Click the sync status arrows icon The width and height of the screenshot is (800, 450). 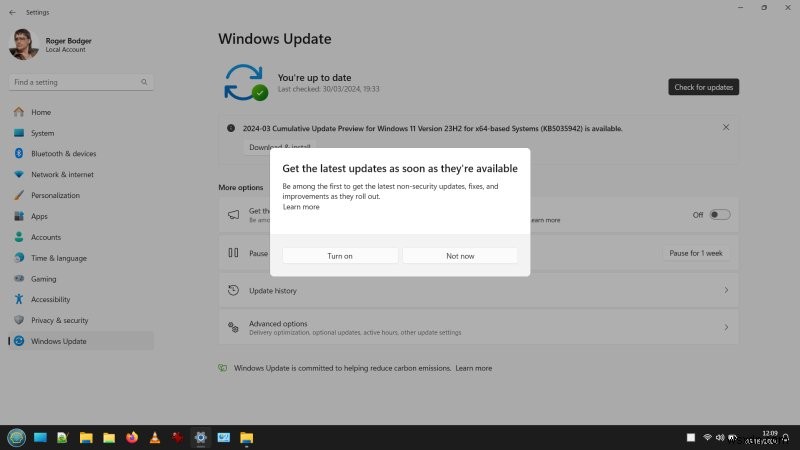click(x=246, y=82)
